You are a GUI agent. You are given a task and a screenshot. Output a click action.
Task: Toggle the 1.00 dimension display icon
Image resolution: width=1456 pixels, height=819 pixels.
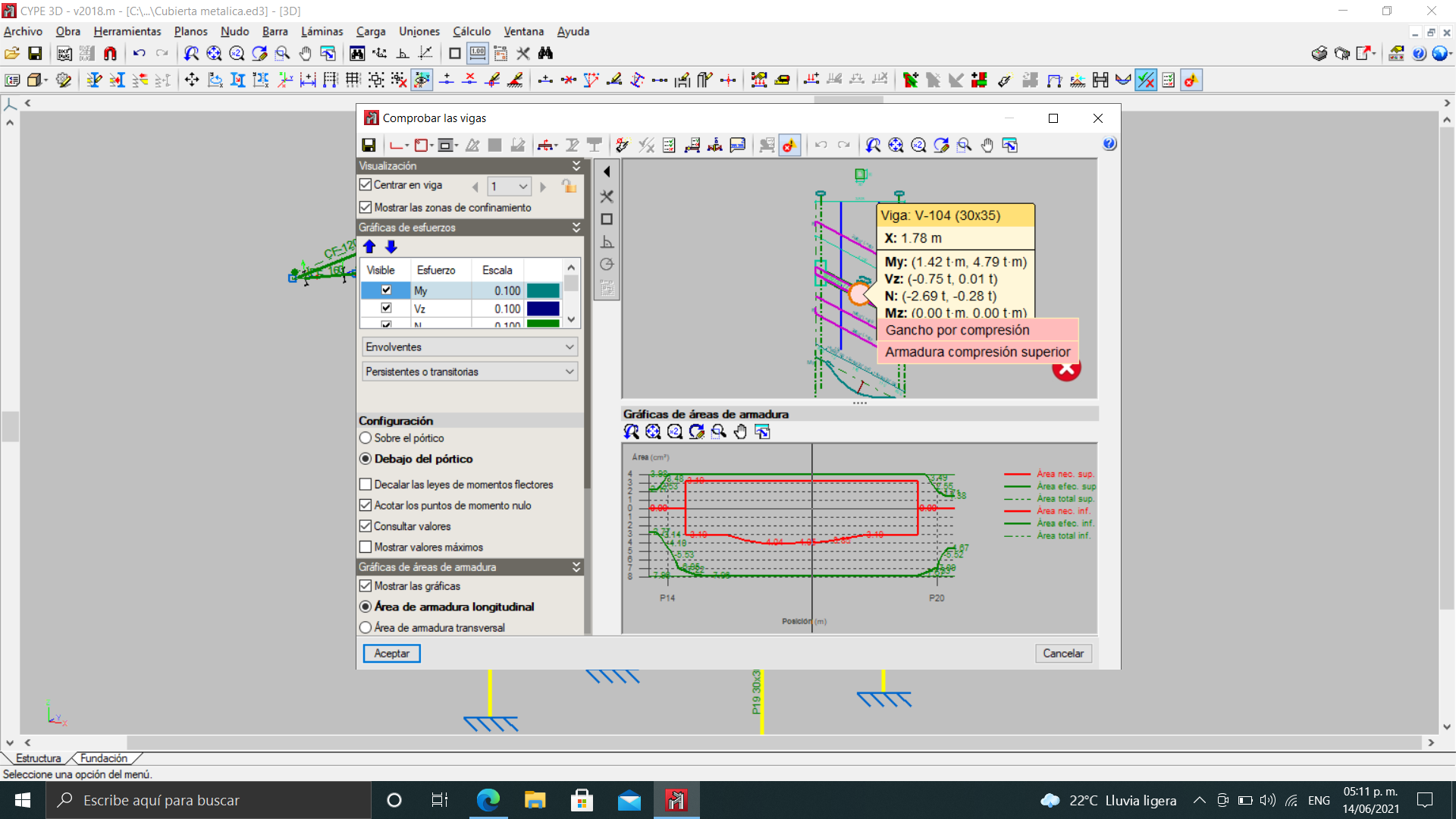pyautogui.click(x=478, y=53)
